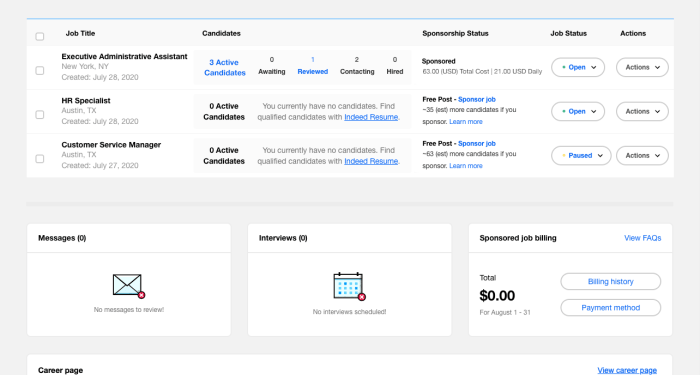Click the envelope icon in Messages card
Image resolution: width=700 pixels, height=375 pixels.
point(129,286)
